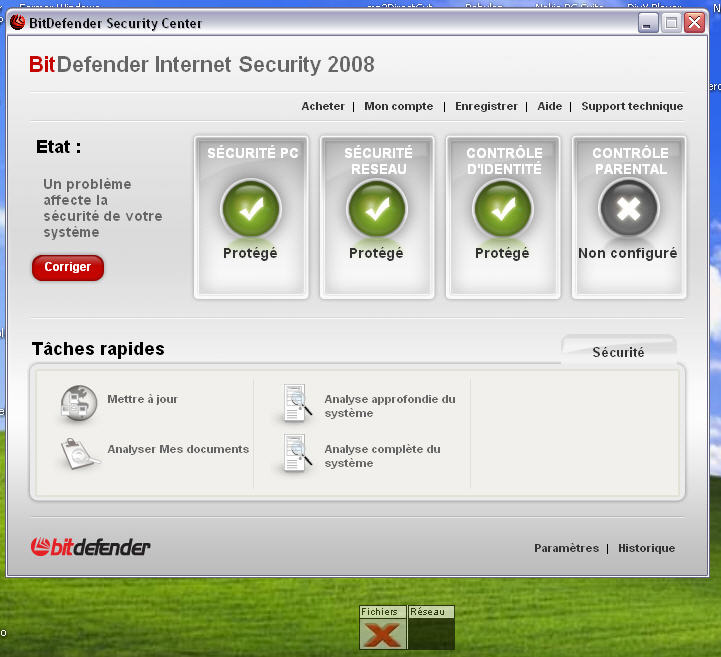Click the Sécurité PC panel title
The width and height of the screenshot is (721, 657).
(x=252, y=153)
